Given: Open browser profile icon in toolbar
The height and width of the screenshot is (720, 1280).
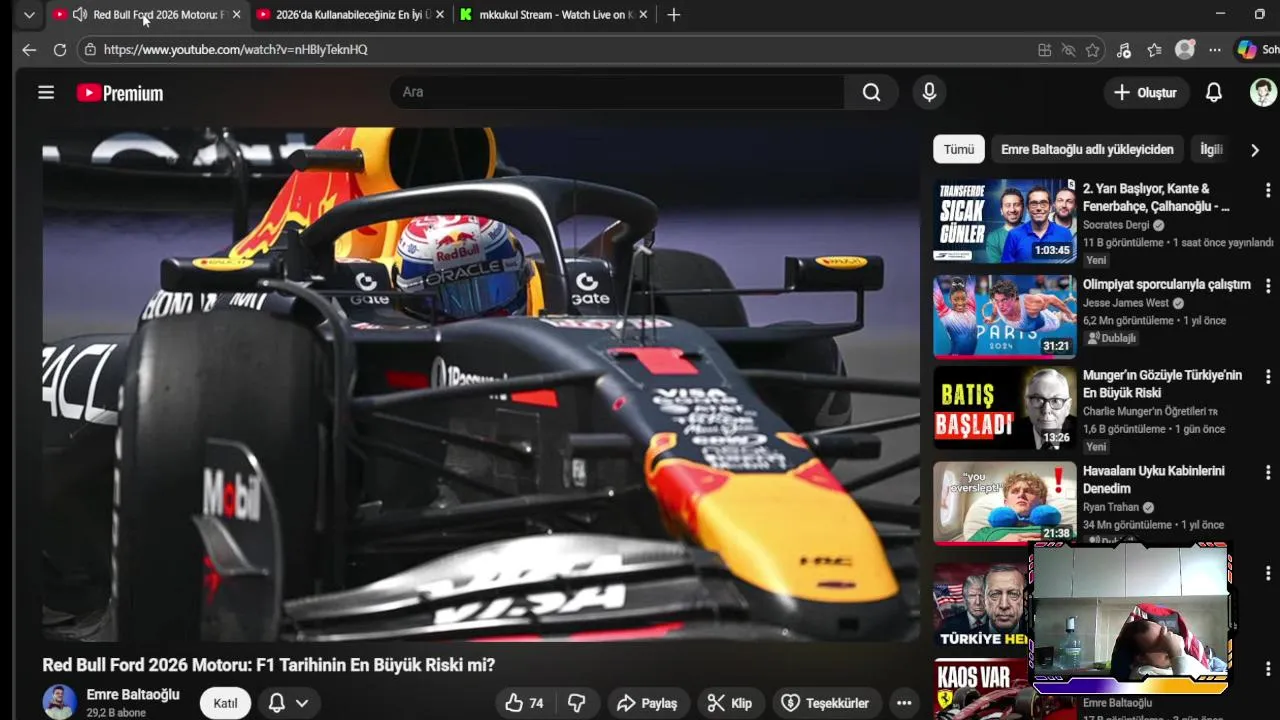Looking at the screenshot, I should coord(1185,49).
